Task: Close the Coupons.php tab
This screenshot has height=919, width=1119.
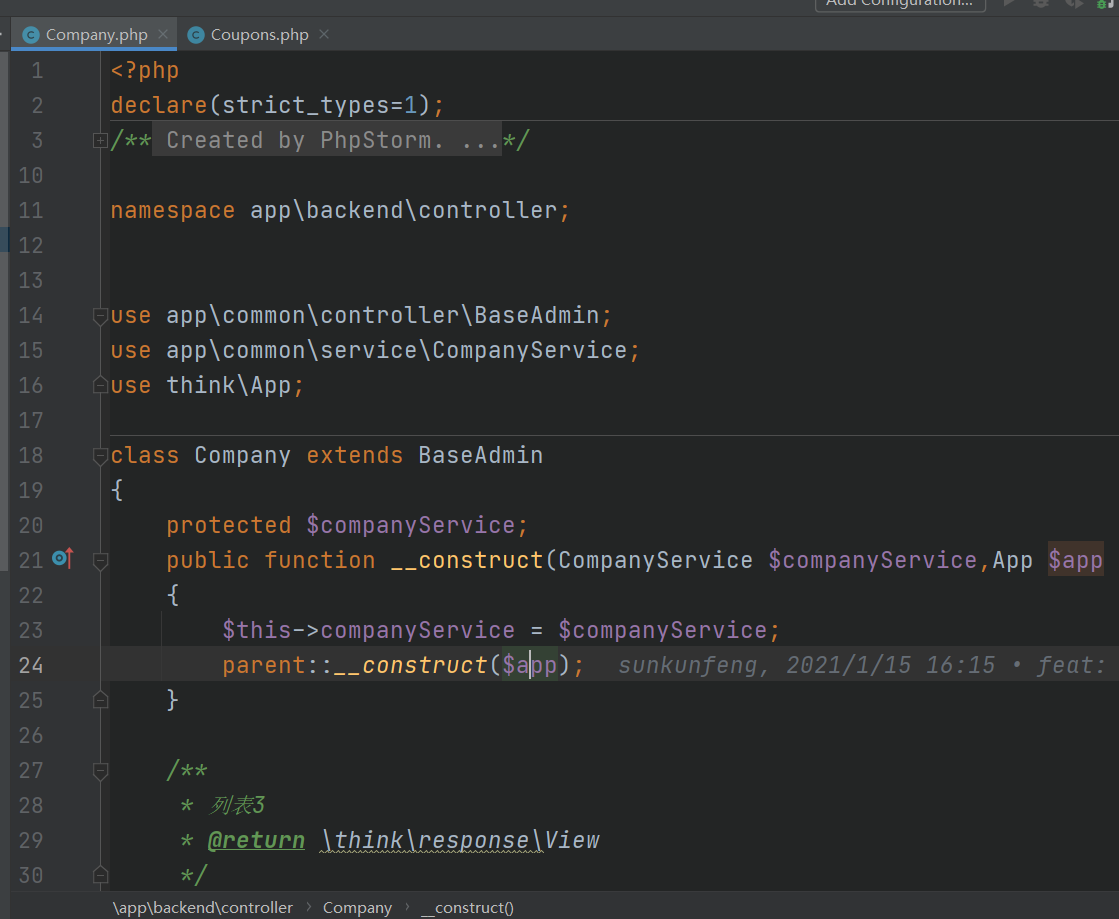Action: point(324,34)
